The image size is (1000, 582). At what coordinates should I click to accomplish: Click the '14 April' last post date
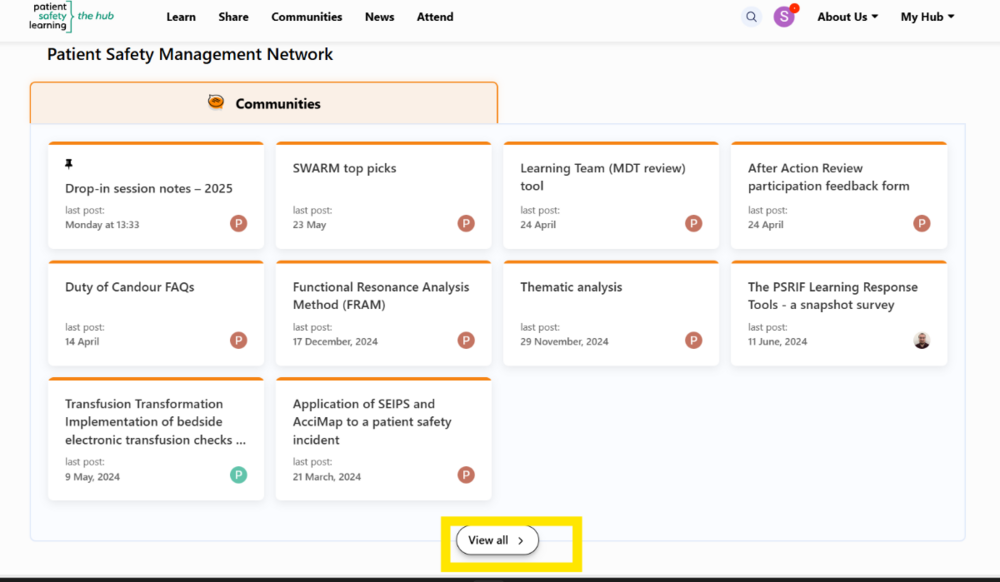[x=82, y=341]
